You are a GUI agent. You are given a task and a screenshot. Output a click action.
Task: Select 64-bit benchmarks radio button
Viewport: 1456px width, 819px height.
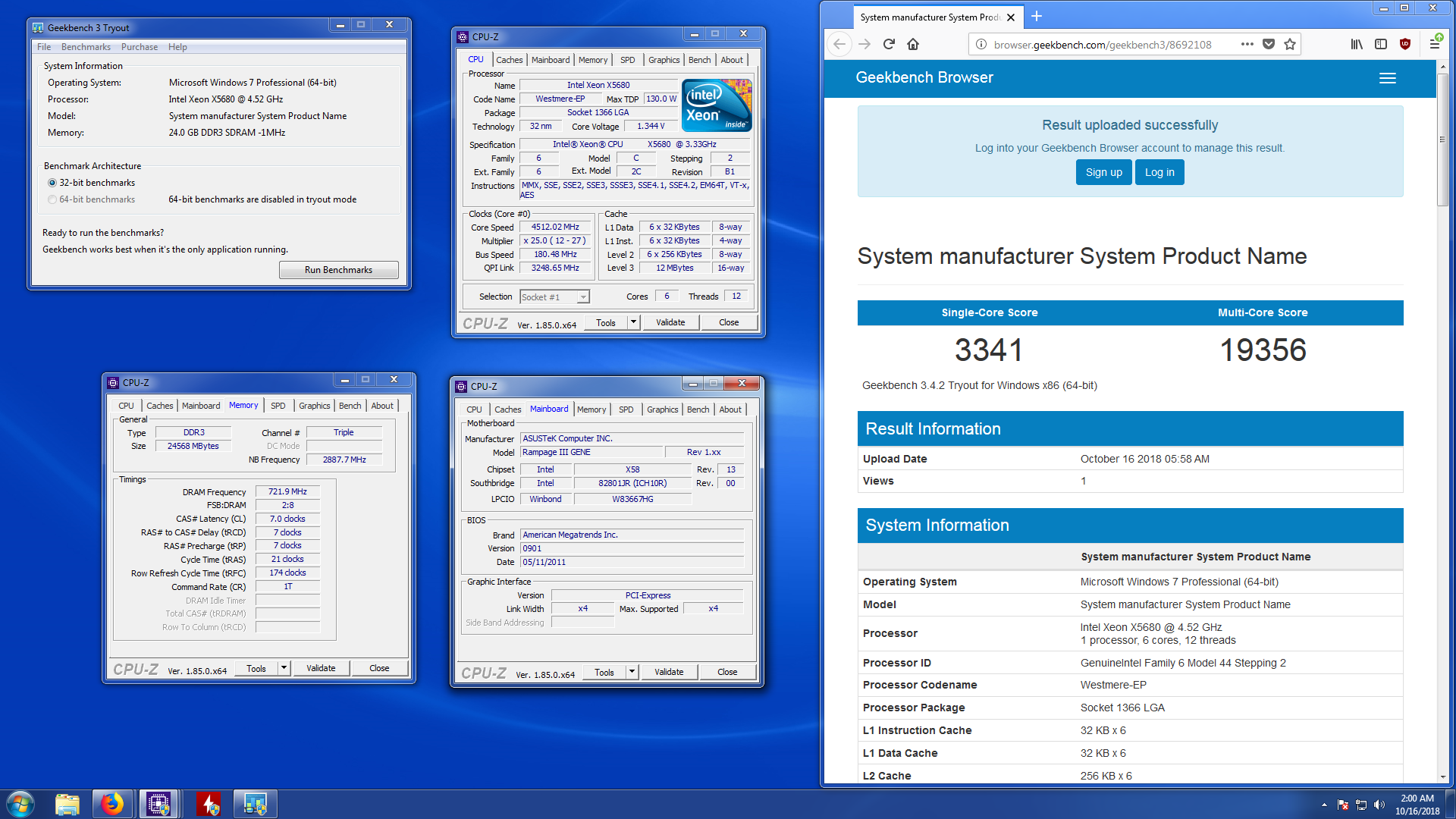(52, 199)
